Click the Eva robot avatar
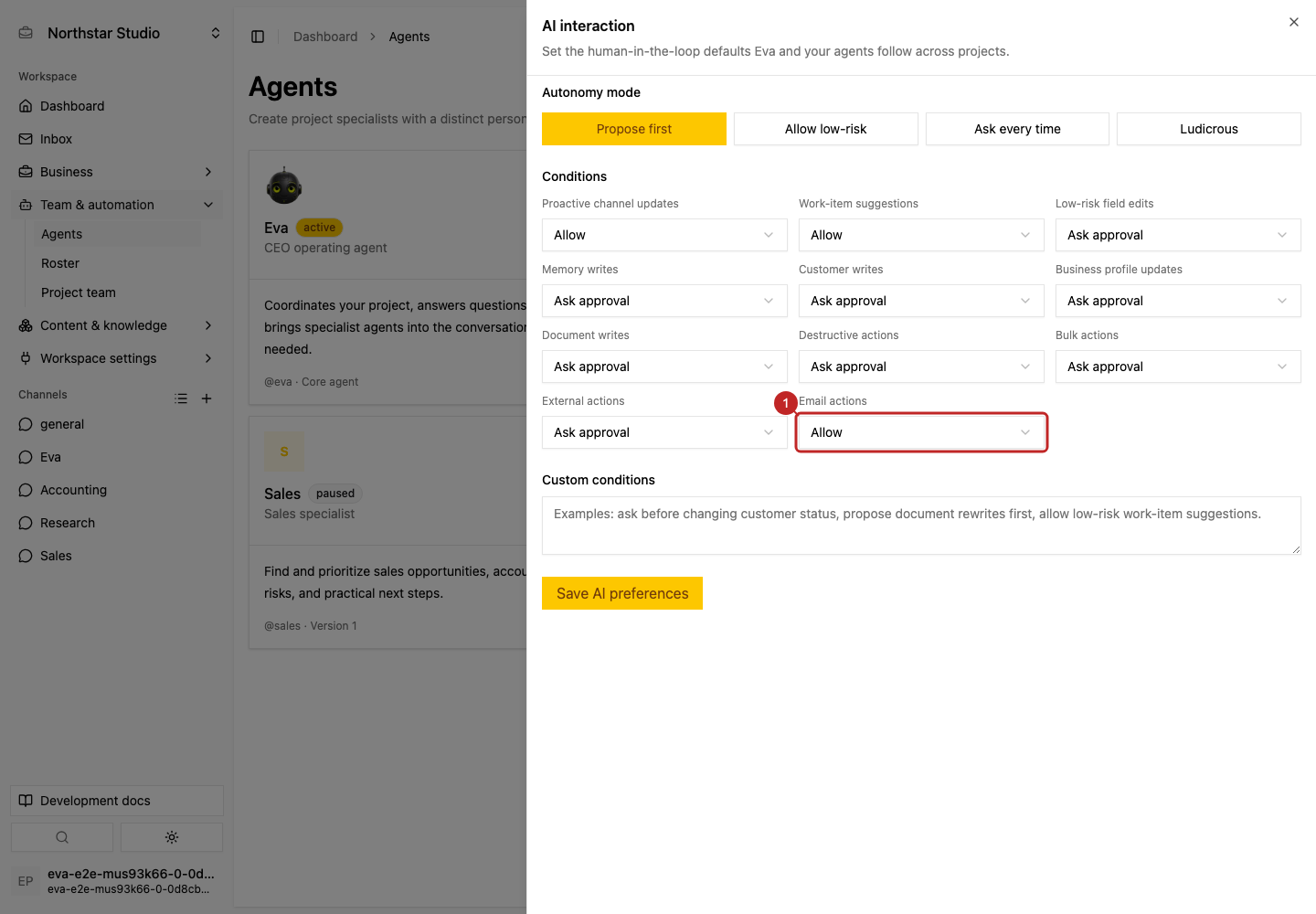1316x914 pixels. 284,186
